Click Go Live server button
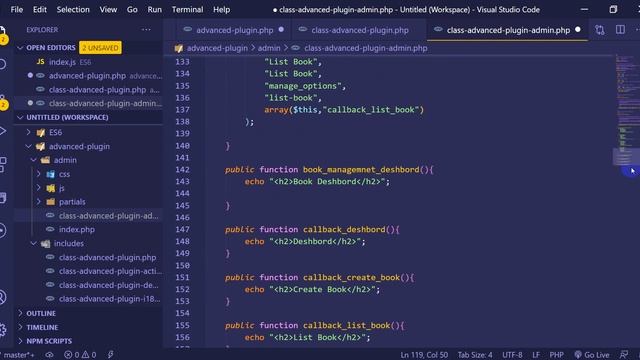The image size is (640, 360). 592,355
